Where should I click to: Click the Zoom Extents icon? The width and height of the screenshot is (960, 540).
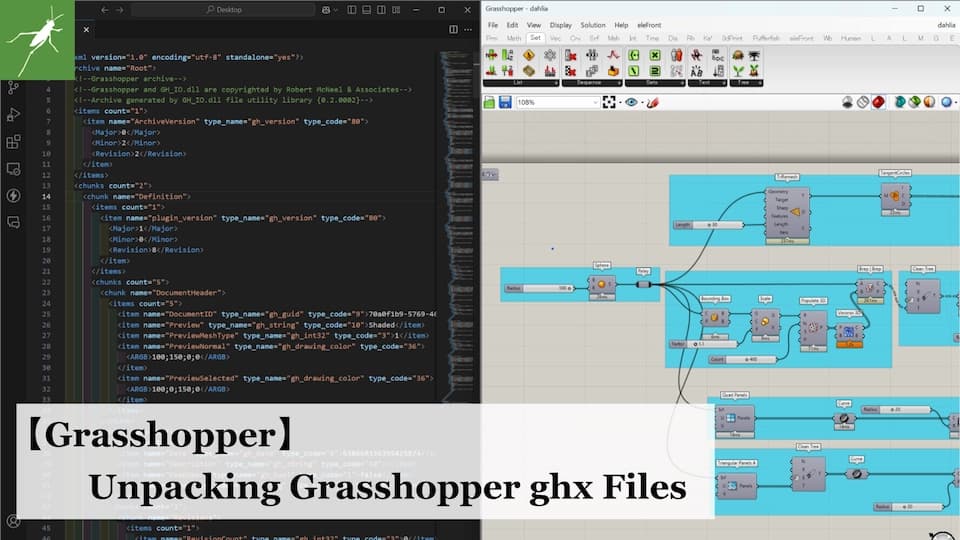click(x=609, y=102)
